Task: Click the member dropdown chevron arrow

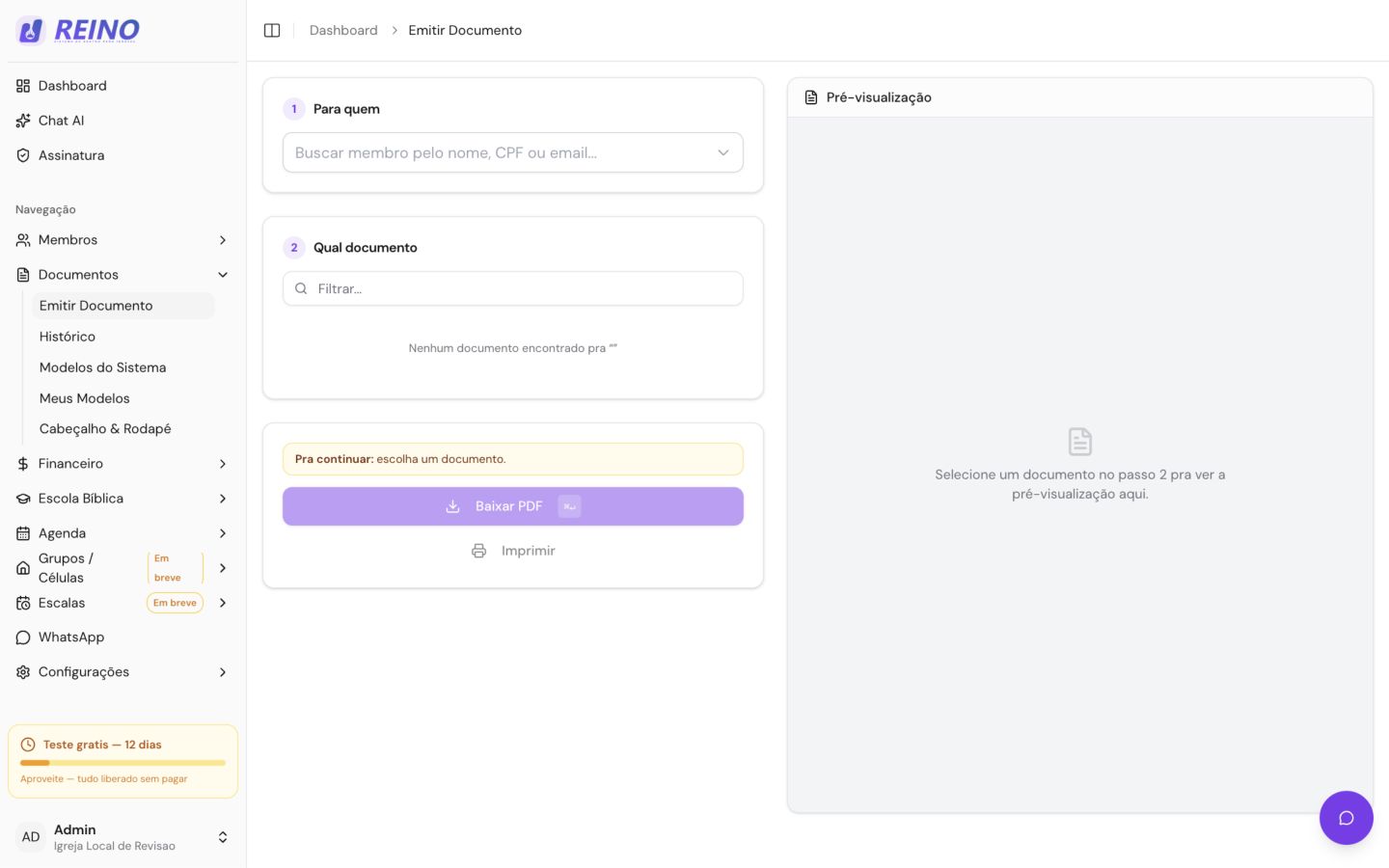Action: (723, 152)
